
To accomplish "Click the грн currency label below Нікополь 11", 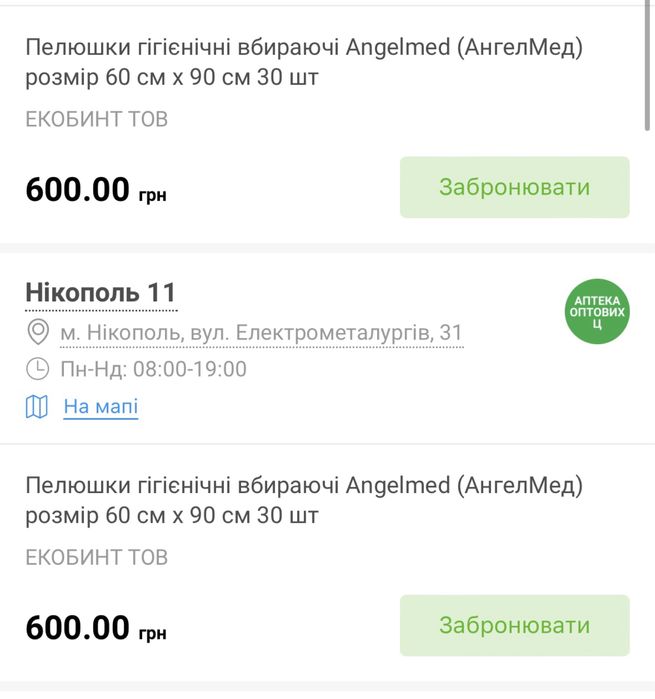I will tap(153, 633).
